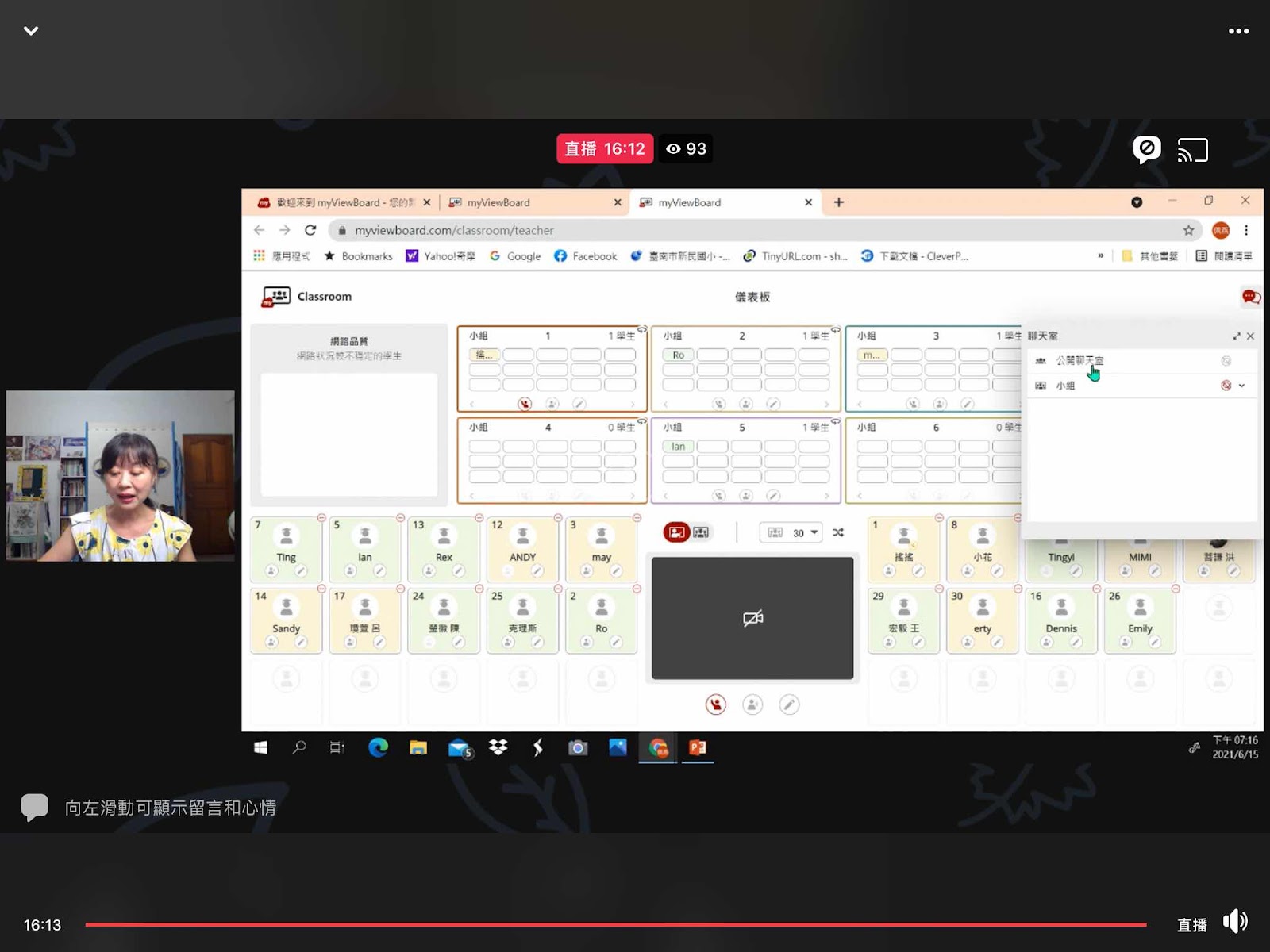Click the Classroom logo

pyautogui.click(x=307, y=297)
